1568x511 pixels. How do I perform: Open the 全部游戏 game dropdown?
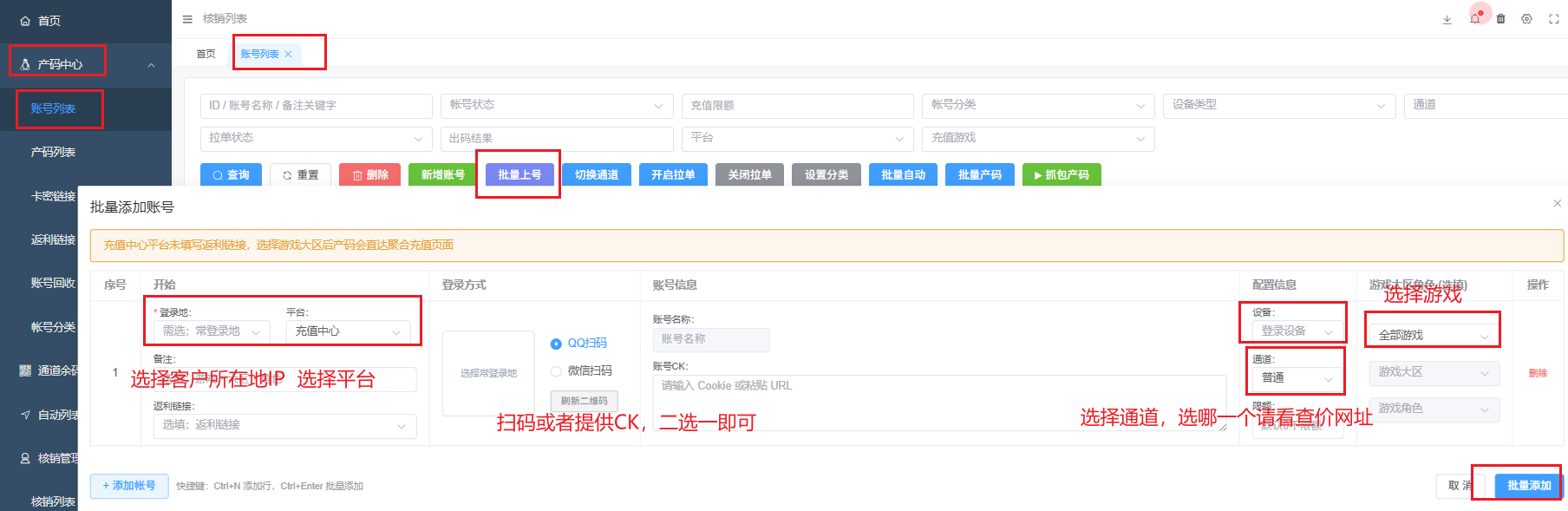click(1433, 335)
